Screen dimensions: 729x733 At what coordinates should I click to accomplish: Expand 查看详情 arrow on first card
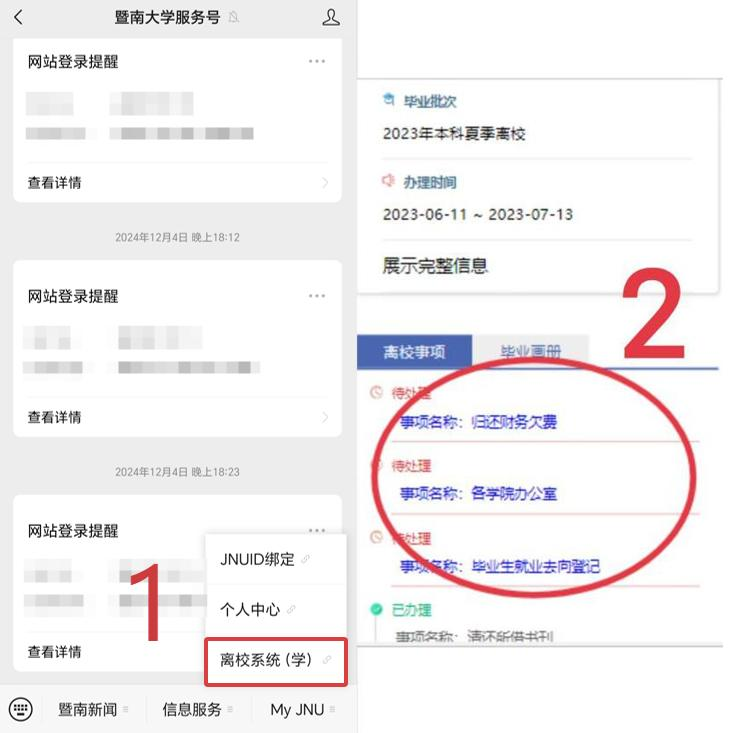[x=325, y=182]
